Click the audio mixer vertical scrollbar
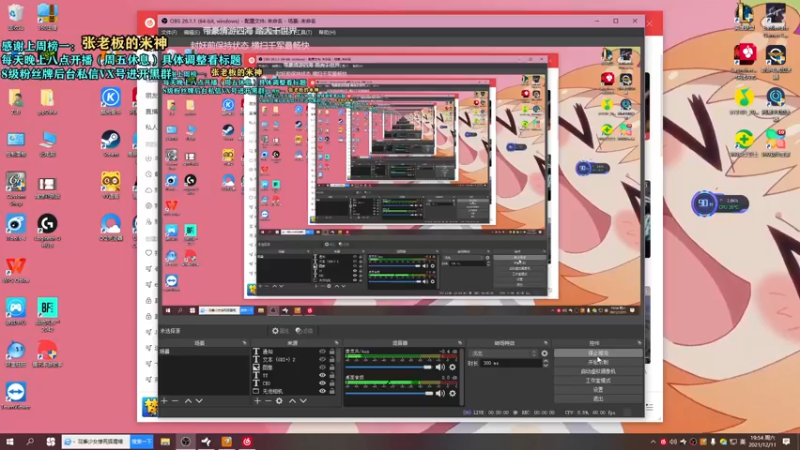This screenshot has height=450, width=800. (461, 377)
